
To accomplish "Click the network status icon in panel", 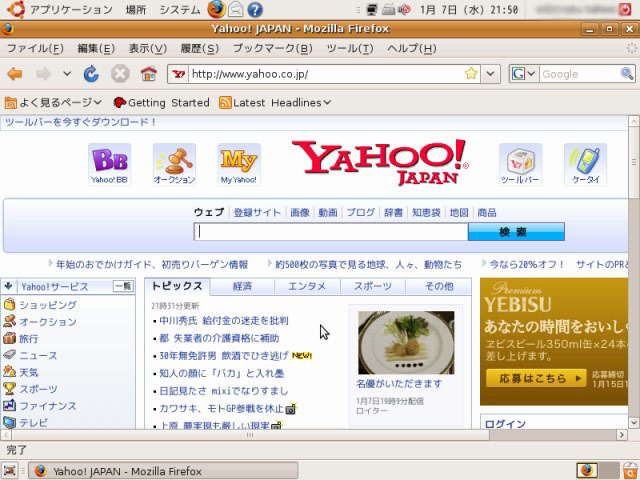I will [x=371, y=9].
